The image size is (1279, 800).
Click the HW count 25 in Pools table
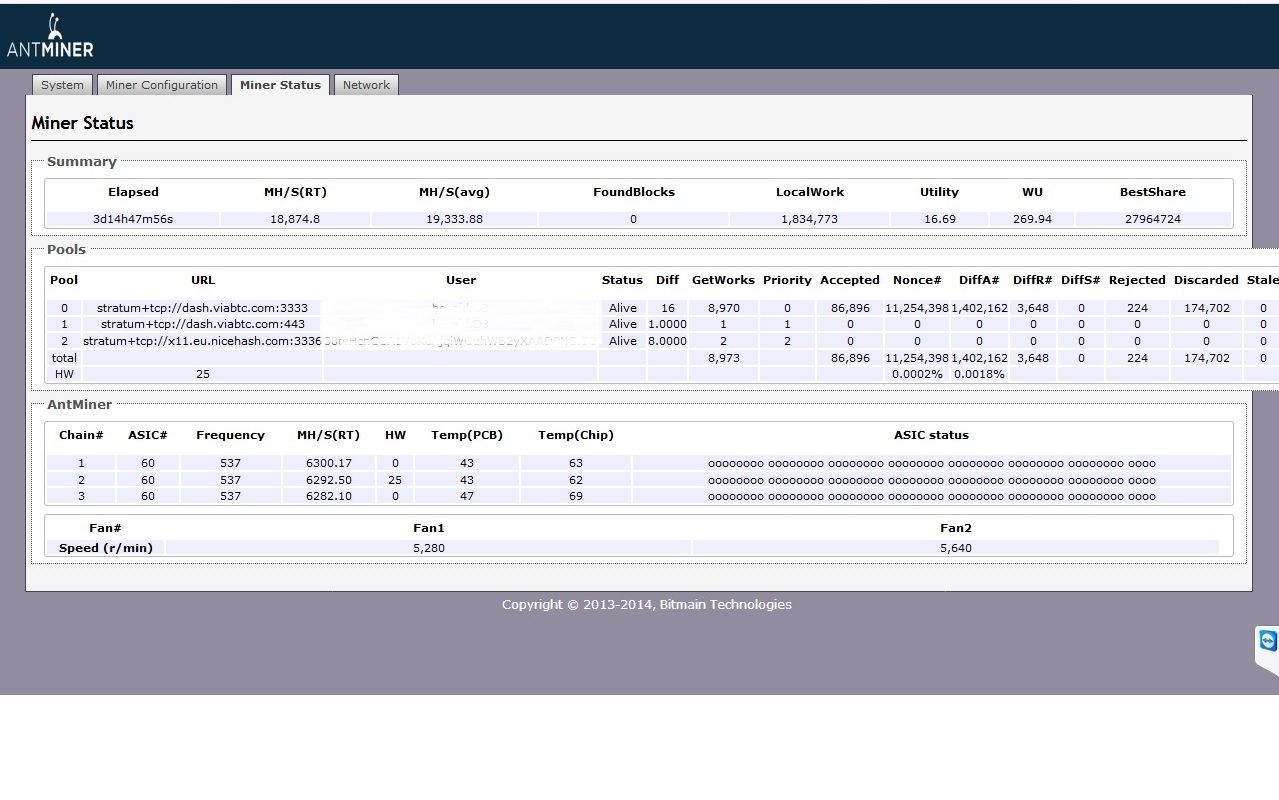coord(203,374)
